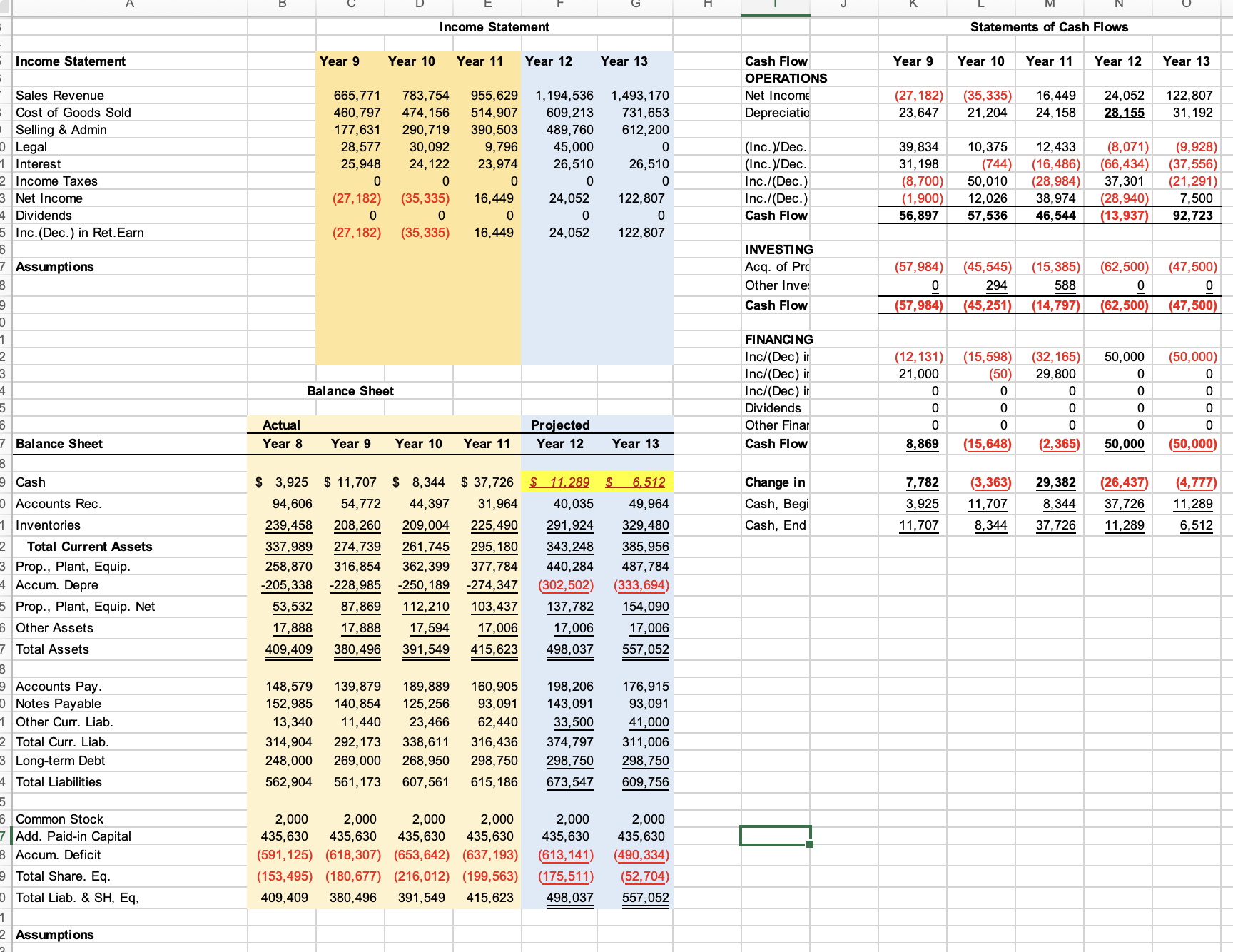
Task: Select the 'Actual' header cell
Action: (281, 425)
